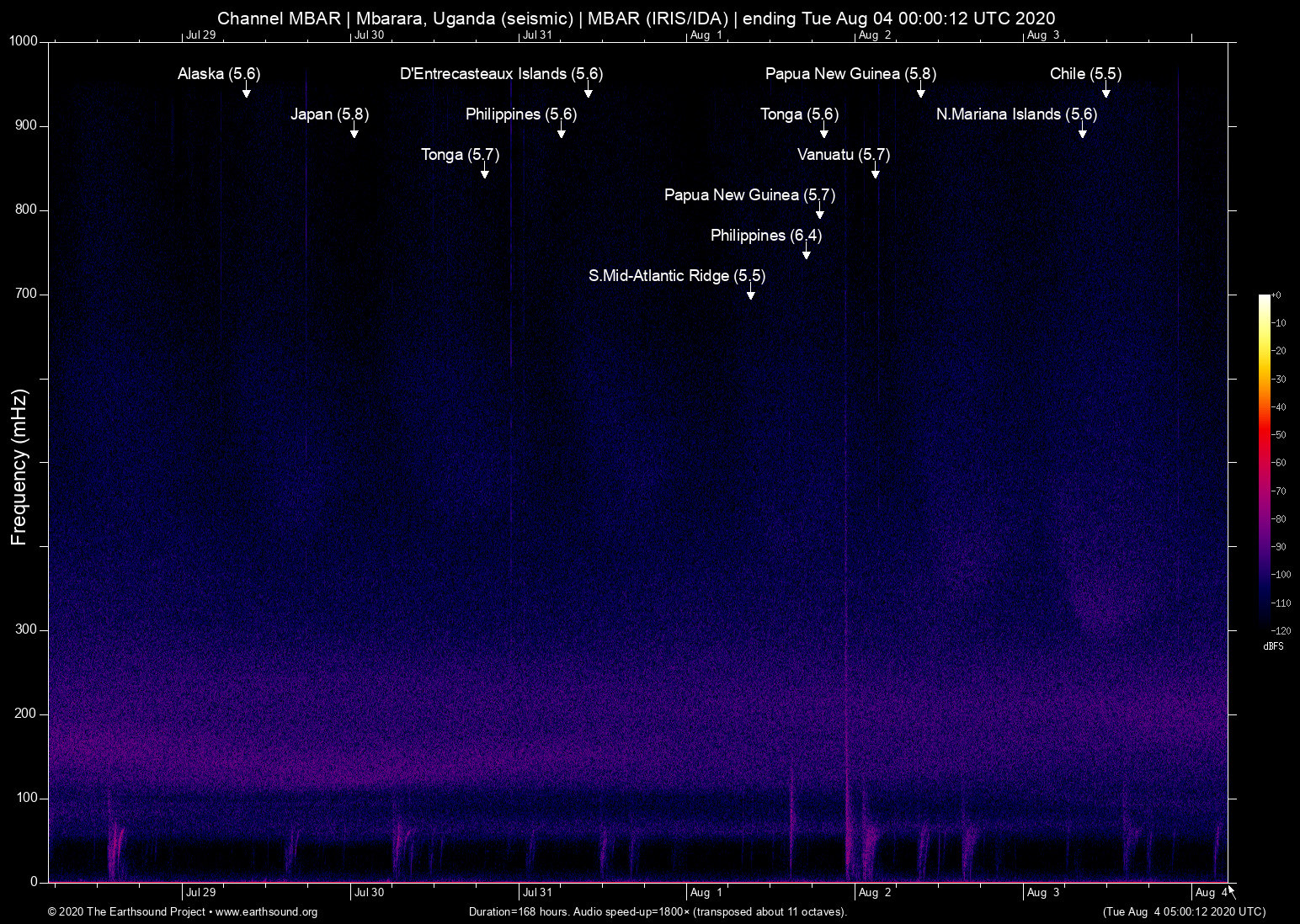This screenshot has height=924, width=1300.
Task: Select the Jul 29 date label on bottom axis
Action: tap(200, 892)
